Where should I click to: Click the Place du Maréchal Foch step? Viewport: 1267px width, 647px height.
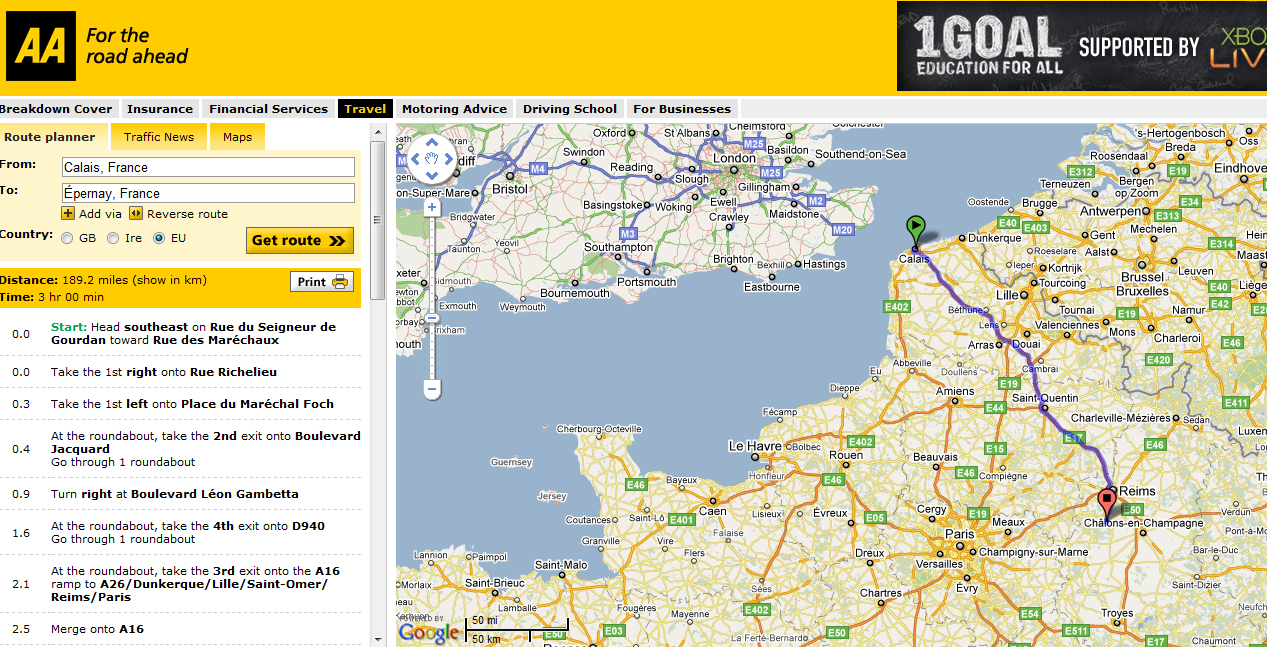pyautogui.click(x=181, y=404)
